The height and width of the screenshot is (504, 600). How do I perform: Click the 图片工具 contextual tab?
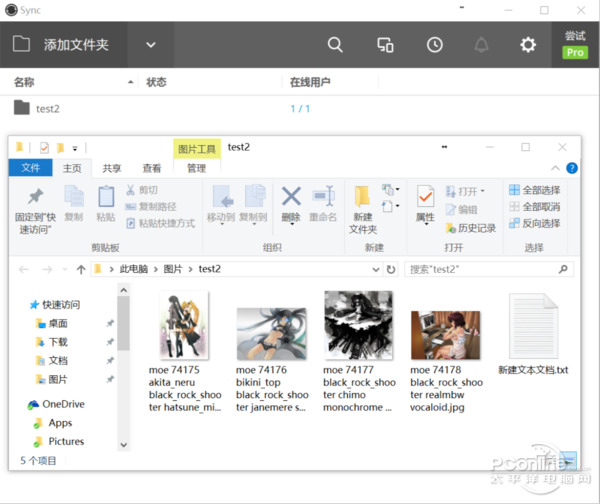[197, 149]
